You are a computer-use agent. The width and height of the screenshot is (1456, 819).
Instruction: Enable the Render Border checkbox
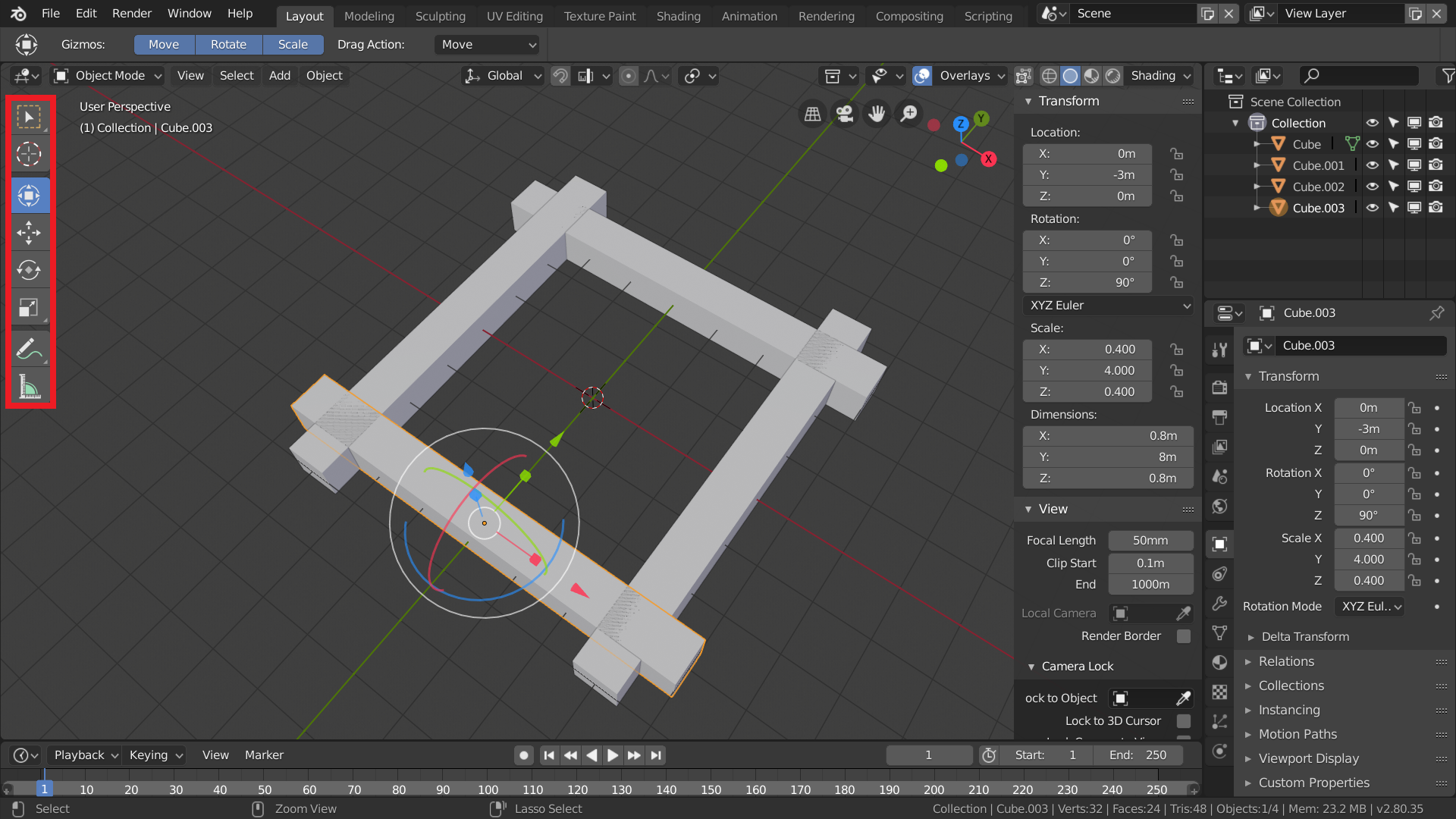pos(1184,636)
